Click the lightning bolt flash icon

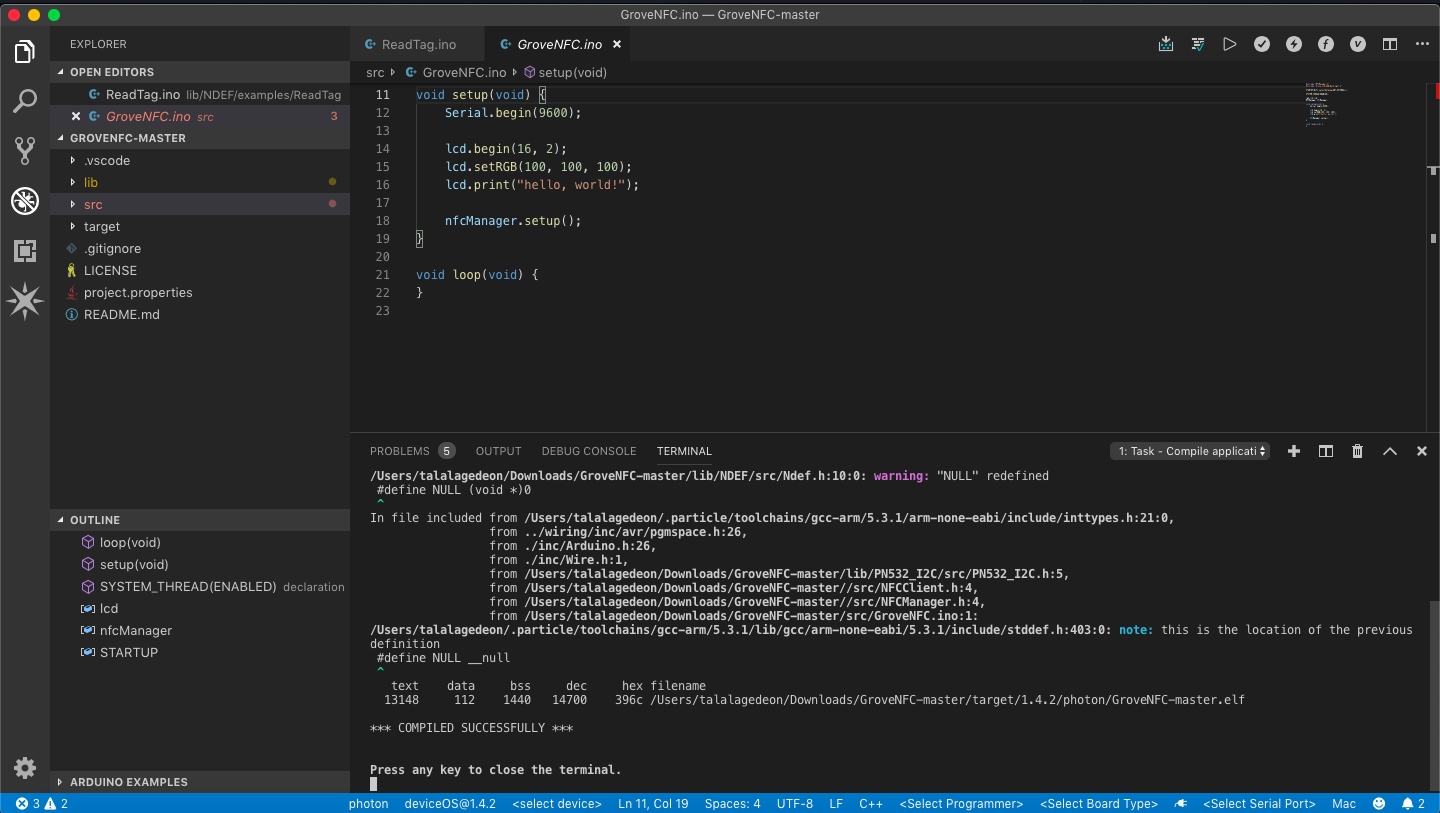coord(1294,44)
